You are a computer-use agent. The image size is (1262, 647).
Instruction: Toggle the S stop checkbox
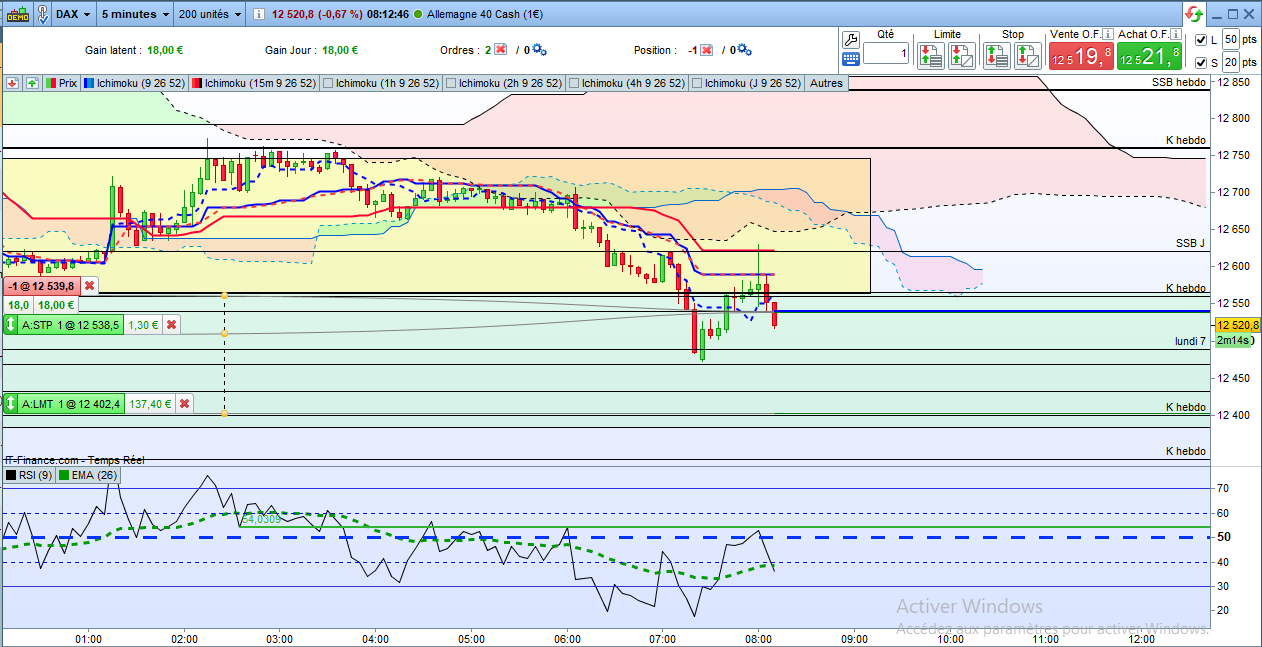[x=1201, y=63]
